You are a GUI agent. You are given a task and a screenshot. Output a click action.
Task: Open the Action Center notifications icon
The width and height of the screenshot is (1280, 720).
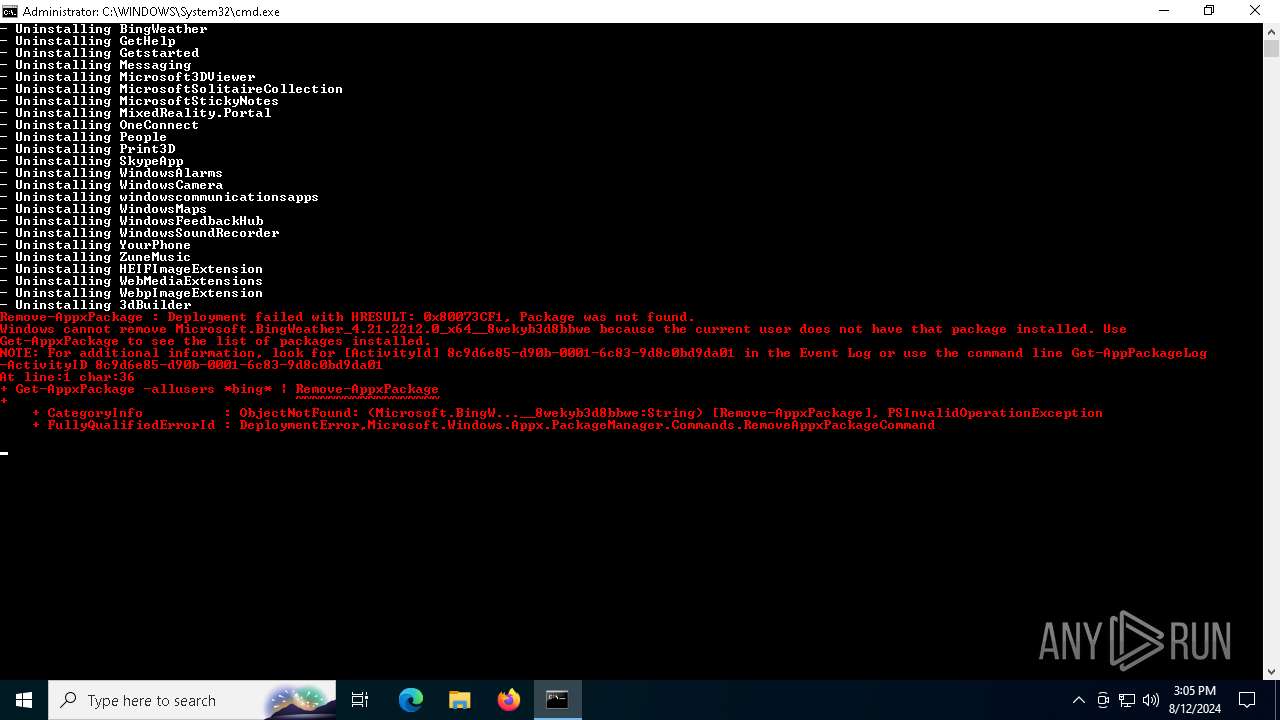[x=1247, y=700]
